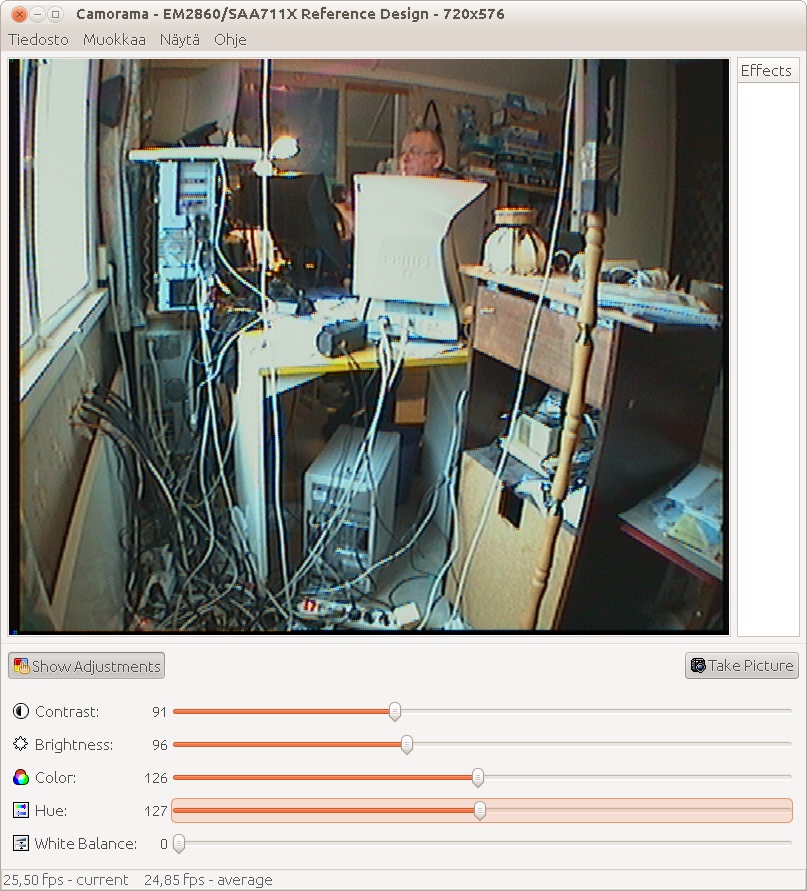Click the Contrast value 91
This screenshot has width=807, height=891.
[x=160, y=712]
